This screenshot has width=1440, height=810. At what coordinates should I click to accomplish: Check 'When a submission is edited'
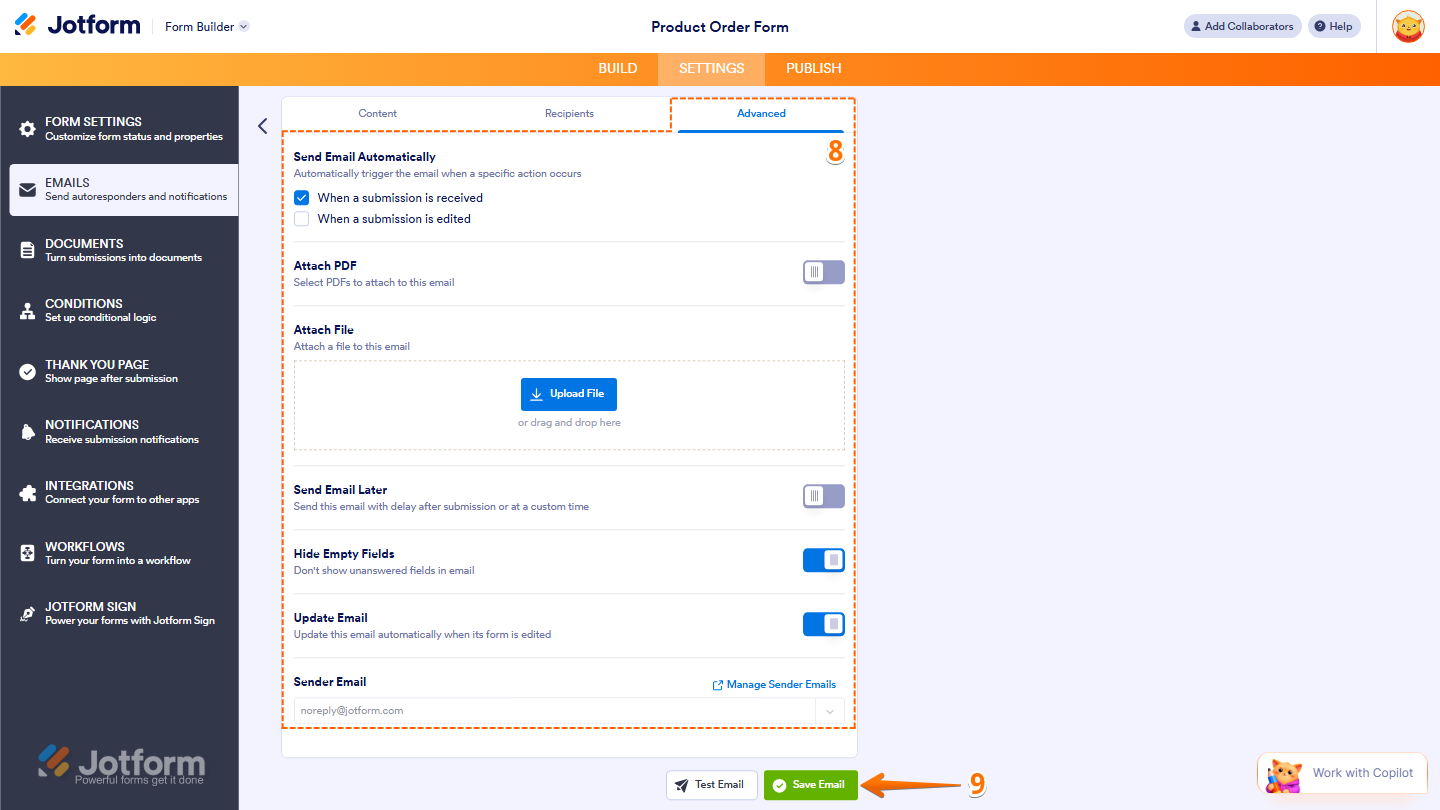(x=301, y=218)
